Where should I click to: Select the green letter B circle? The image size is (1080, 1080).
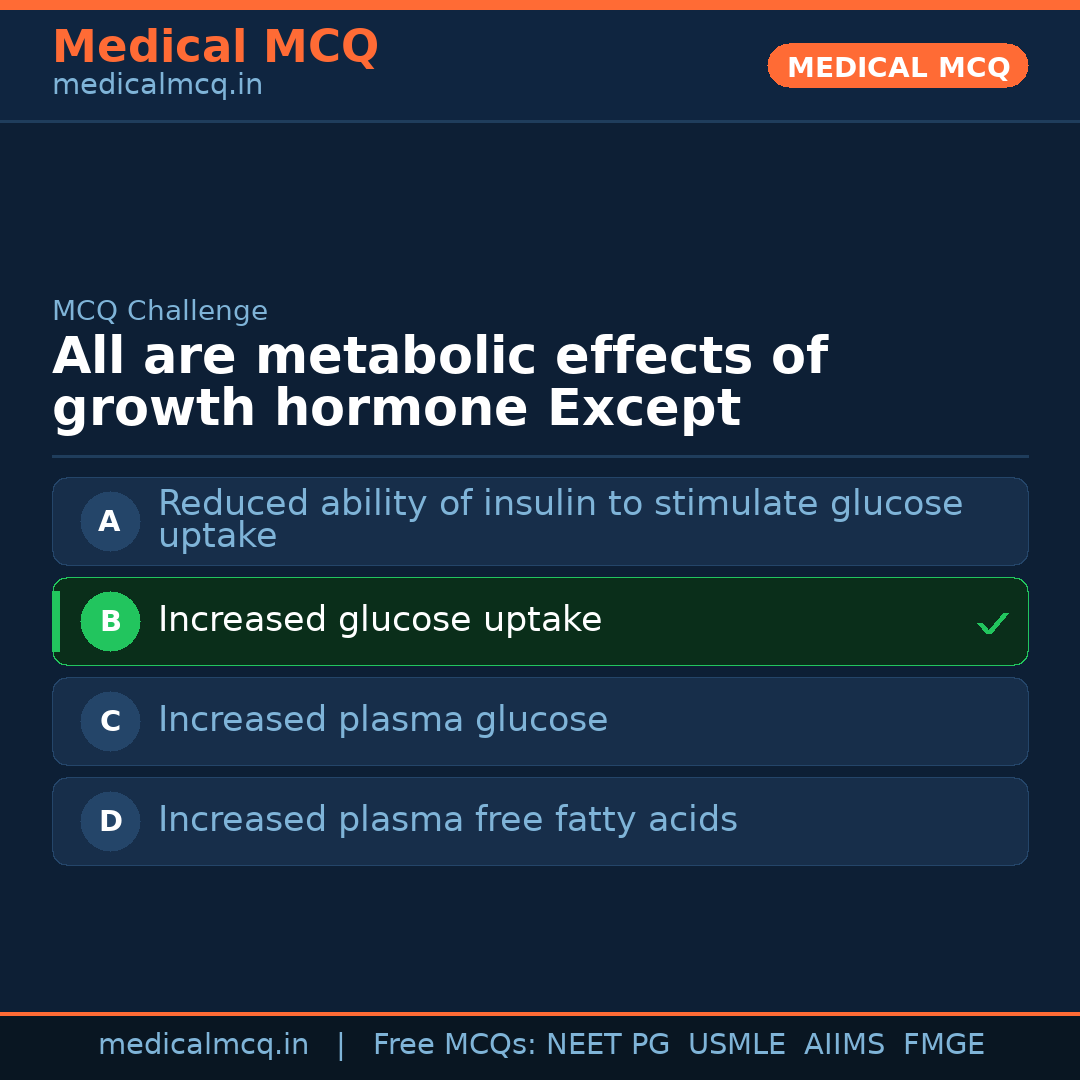pos(110,621)
